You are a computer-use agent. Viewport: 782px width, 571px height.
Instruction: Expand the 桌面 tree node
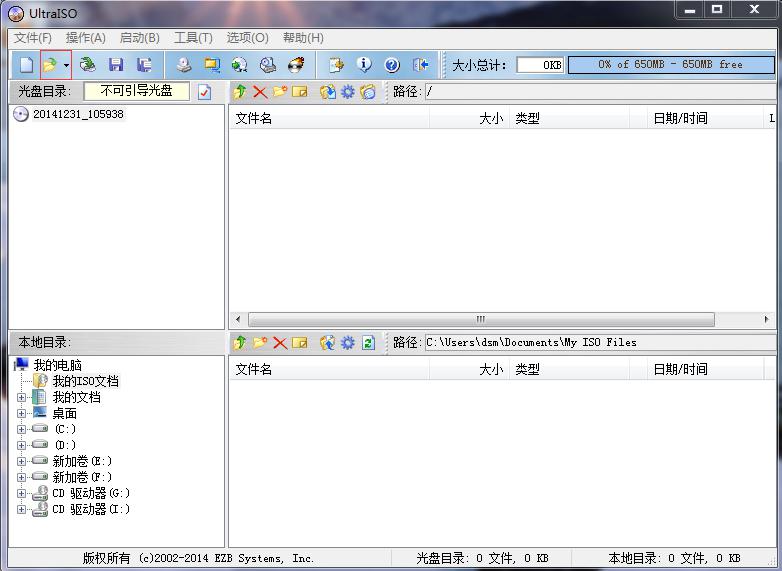click(21, 413)
